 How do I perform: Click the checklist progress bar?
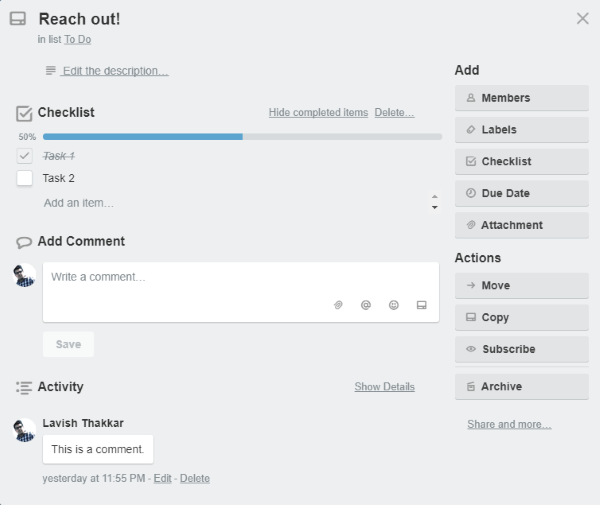242,136
